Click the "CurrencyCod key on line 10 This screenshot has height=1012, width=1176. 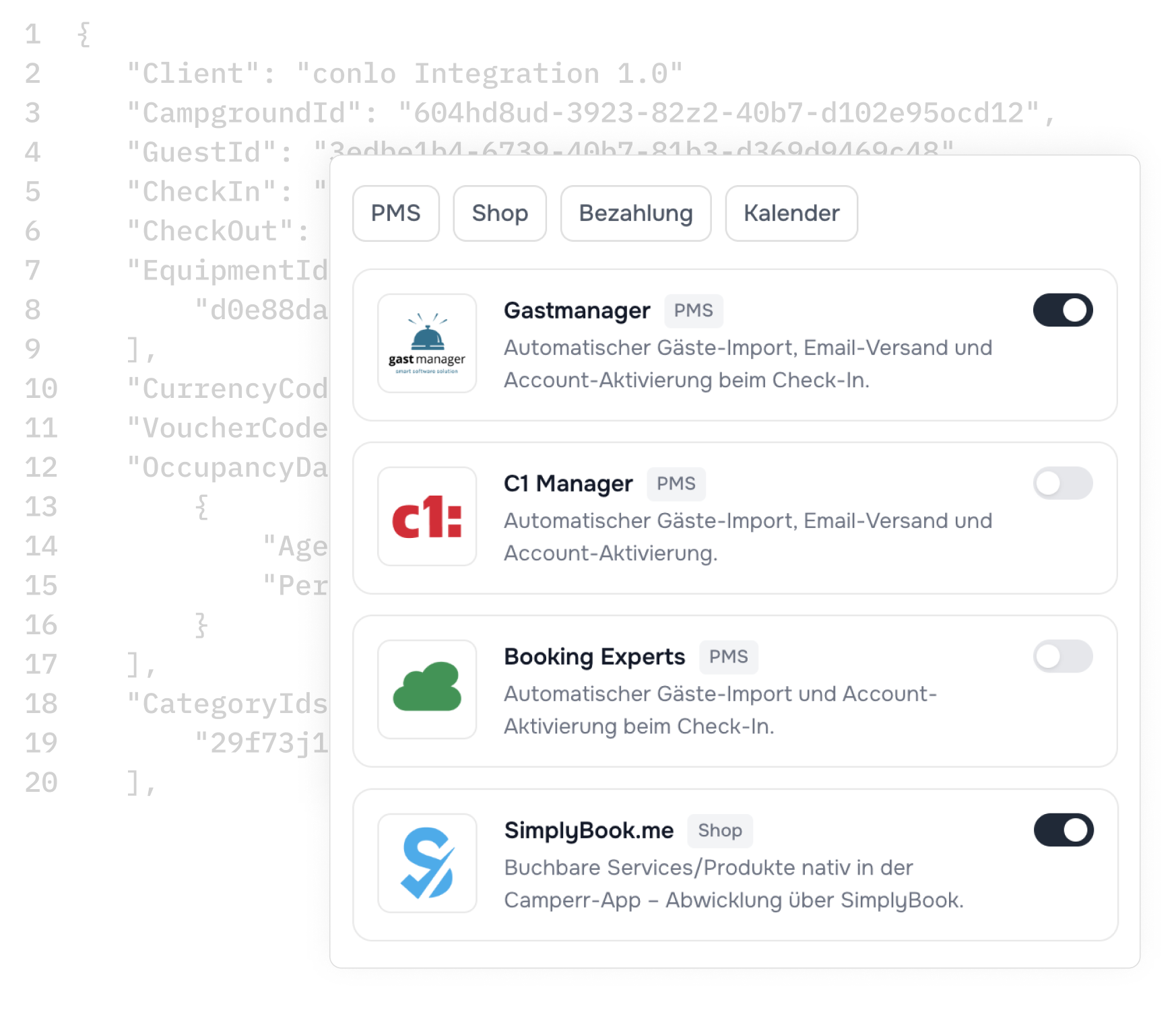point(228,389)
